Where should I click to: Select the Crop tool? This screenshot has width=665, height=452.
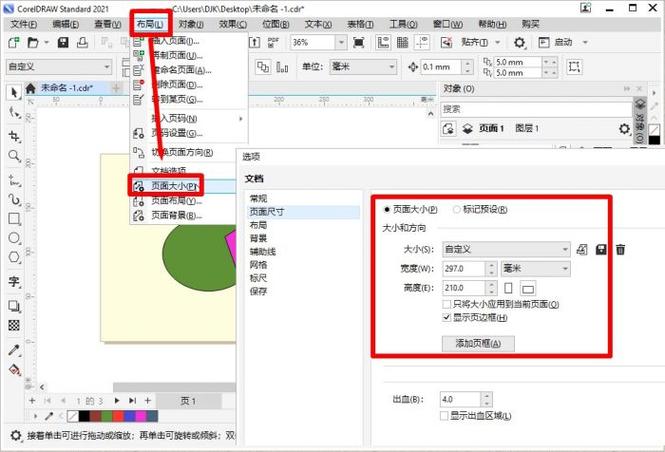(14, 136)
